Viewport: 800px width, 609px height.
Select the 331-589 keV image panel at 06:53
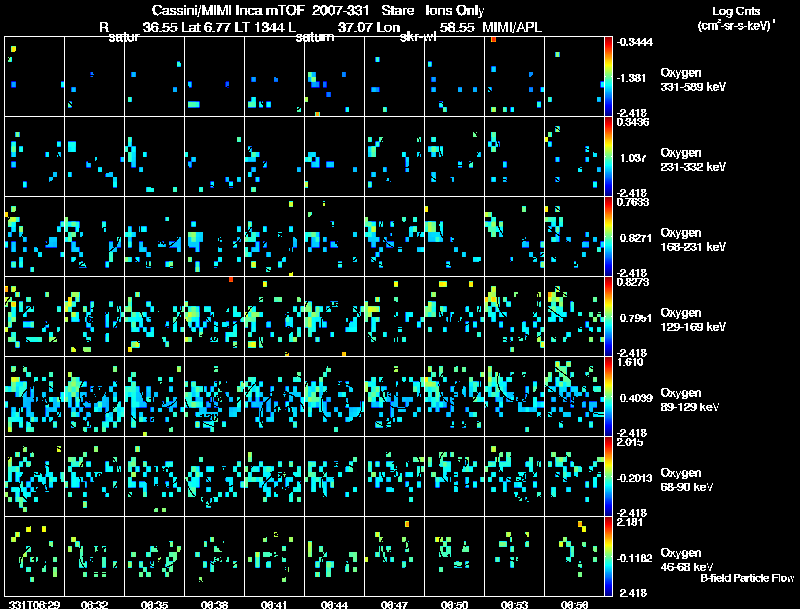(514, 77)
